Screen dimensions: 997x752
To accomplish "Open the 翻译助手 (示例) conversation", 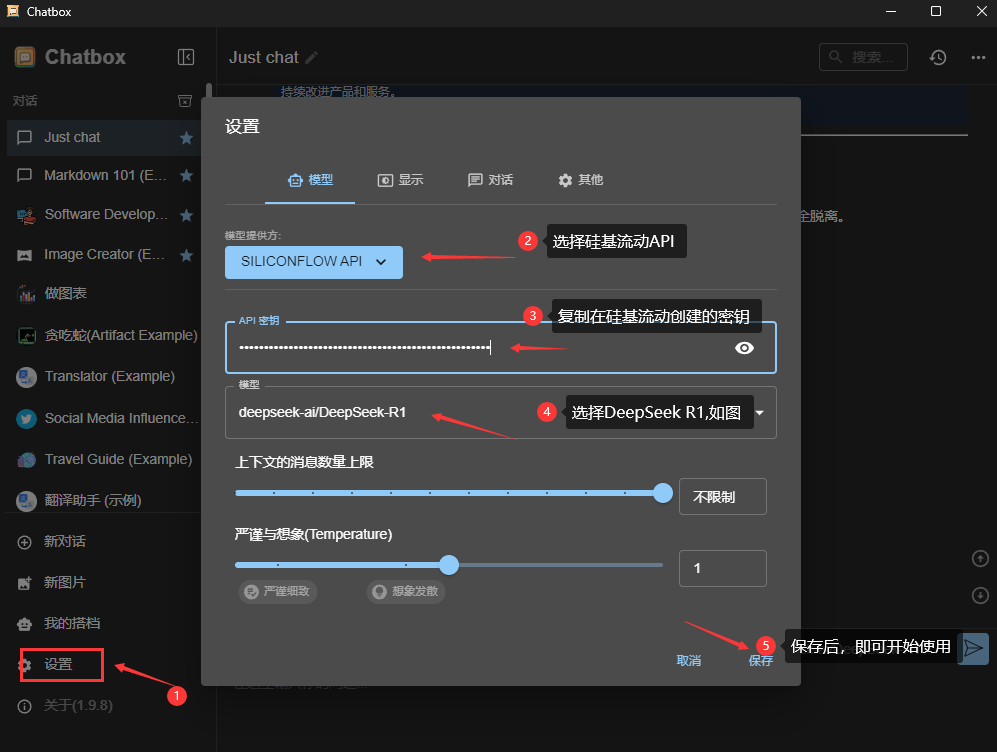I will pos(105,501).
